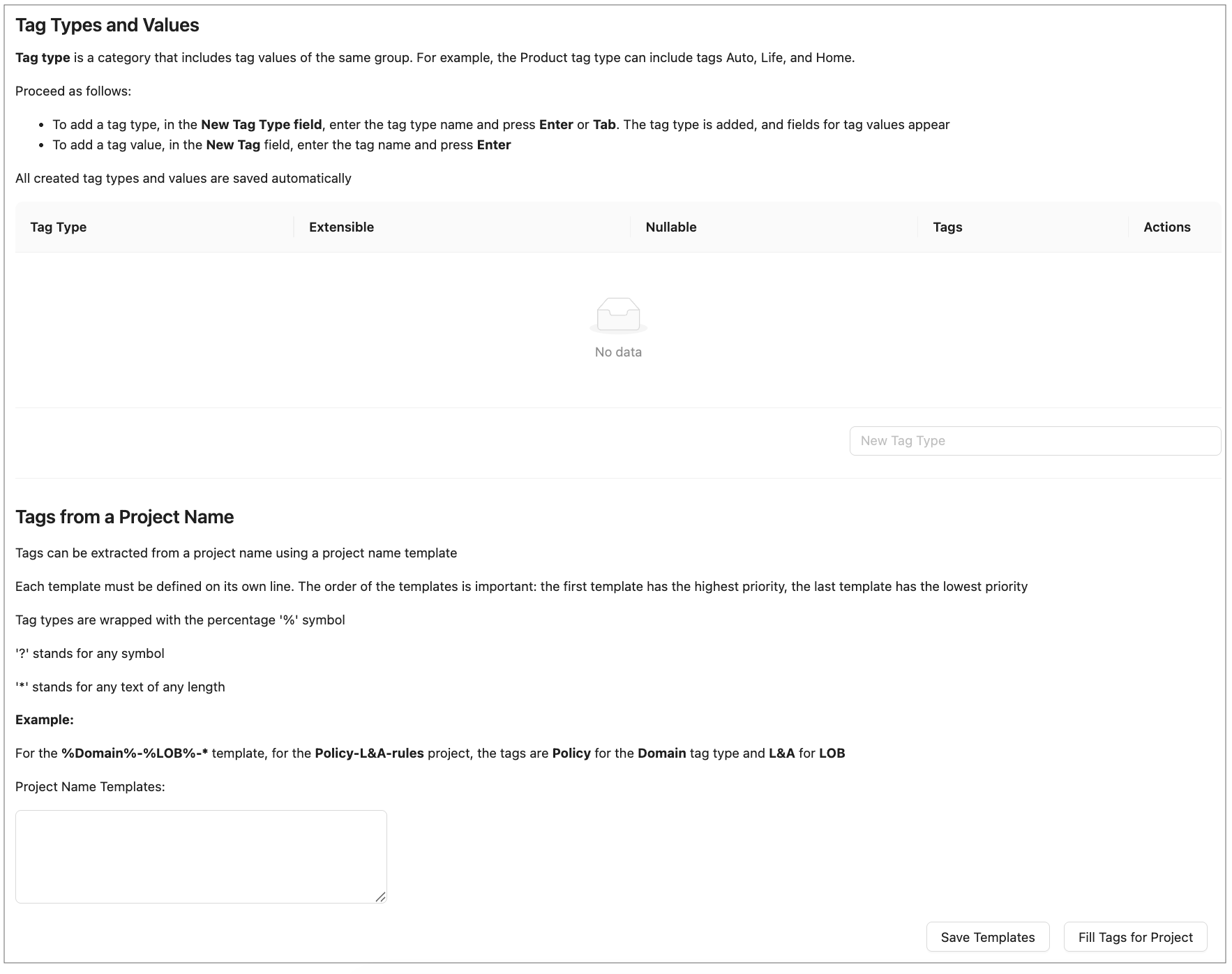Select the Extensible column header
The height and width of the screenshot is (974, 1232).
341,227
